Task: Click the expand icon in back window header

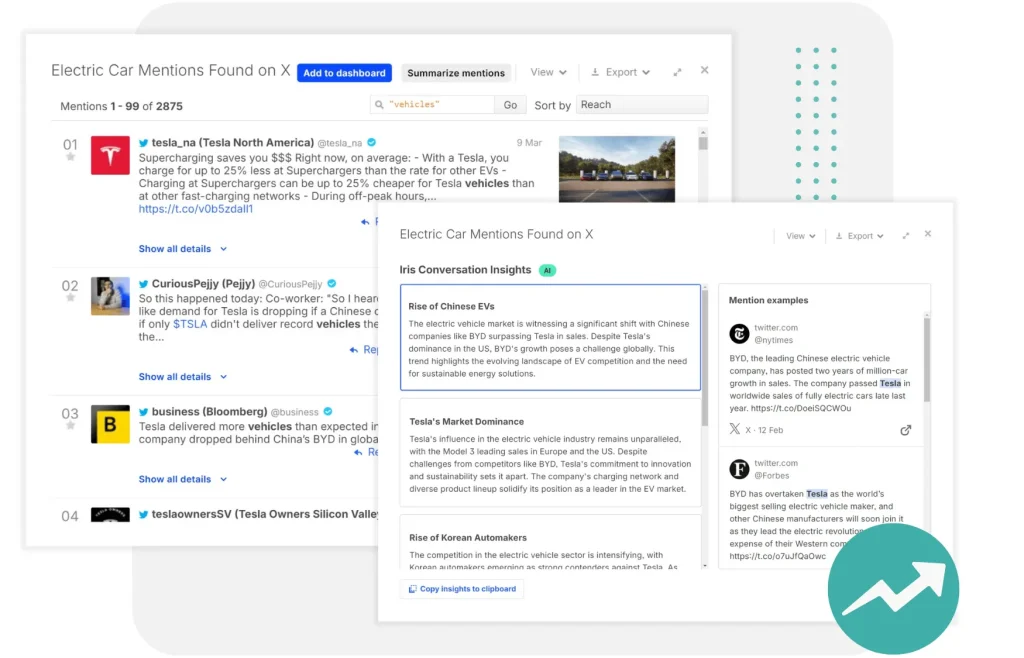Action: 677,72
